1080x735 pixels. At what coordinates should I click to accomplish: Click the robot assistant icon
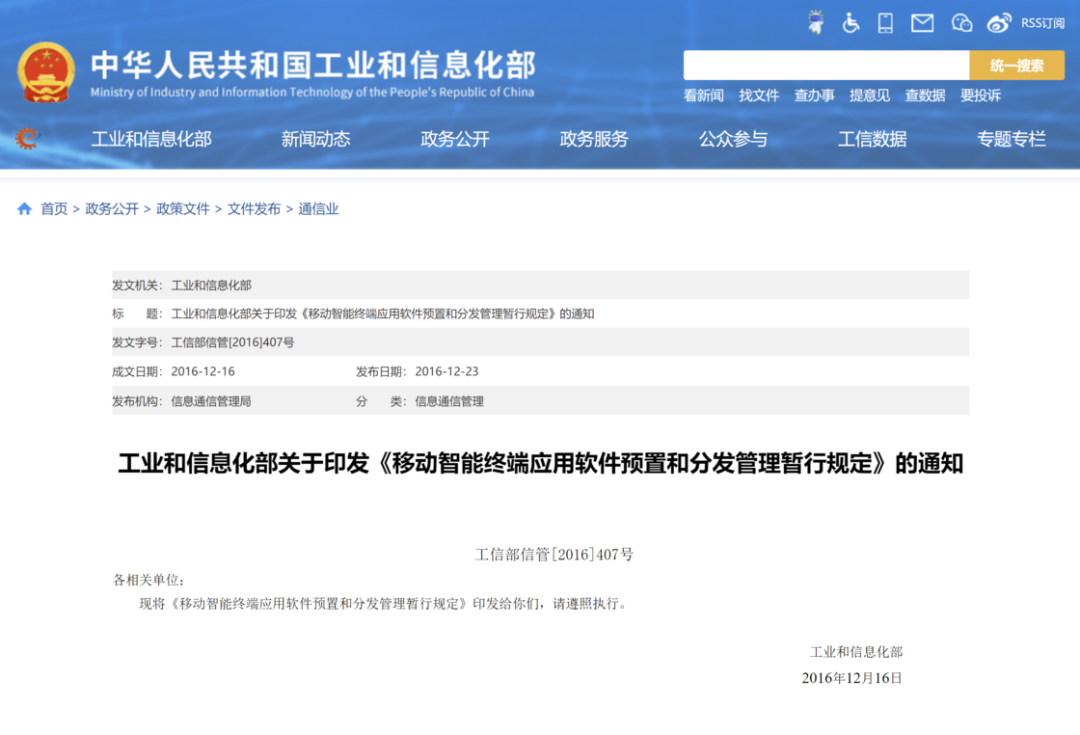coord(816,23)
